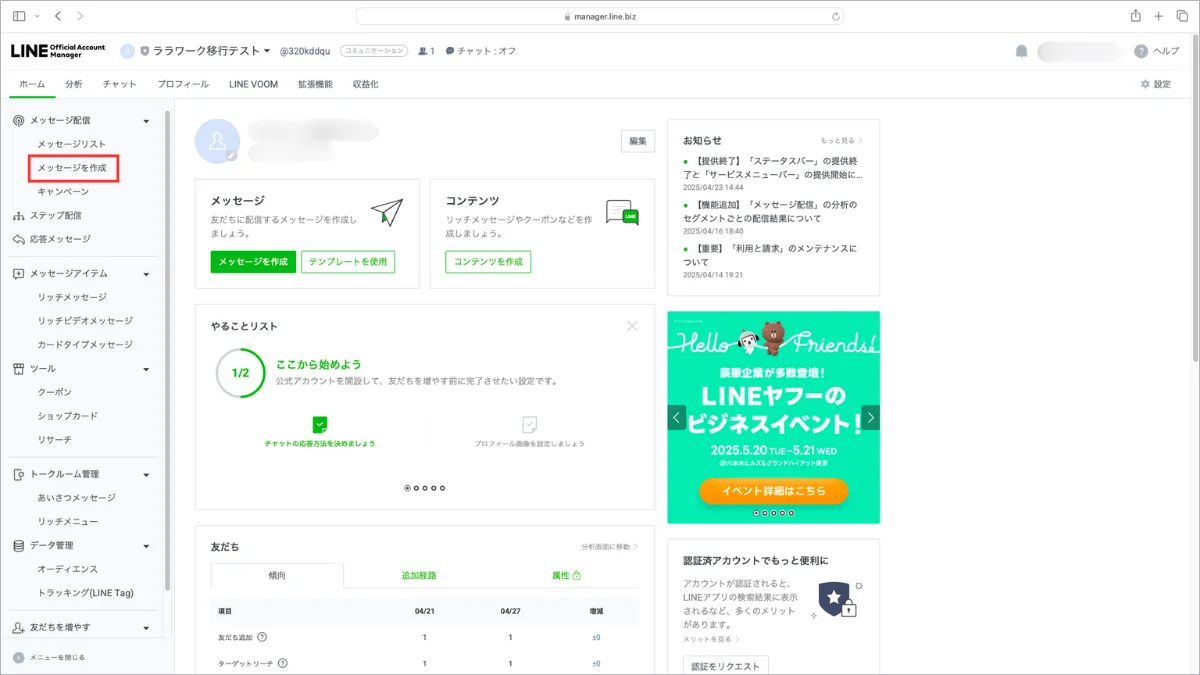This screenshot has height=675, width=1200.
Task: Open the ララワーク移行テスト account dropdown
Action: tap(211, 51)
